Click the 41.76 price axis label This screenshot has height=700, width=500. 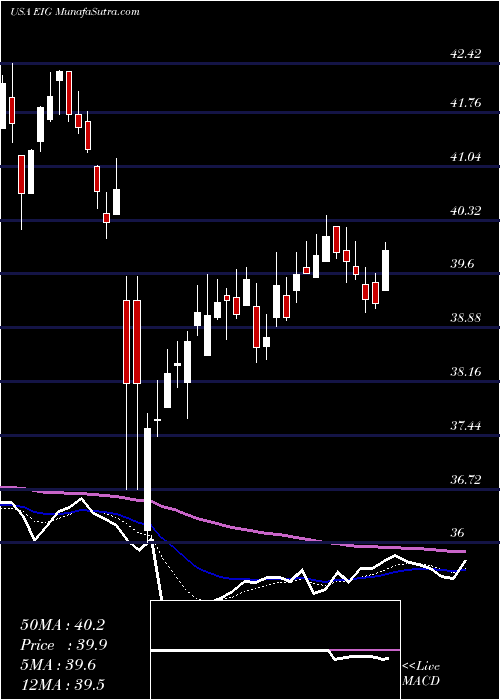click(466, 103)
